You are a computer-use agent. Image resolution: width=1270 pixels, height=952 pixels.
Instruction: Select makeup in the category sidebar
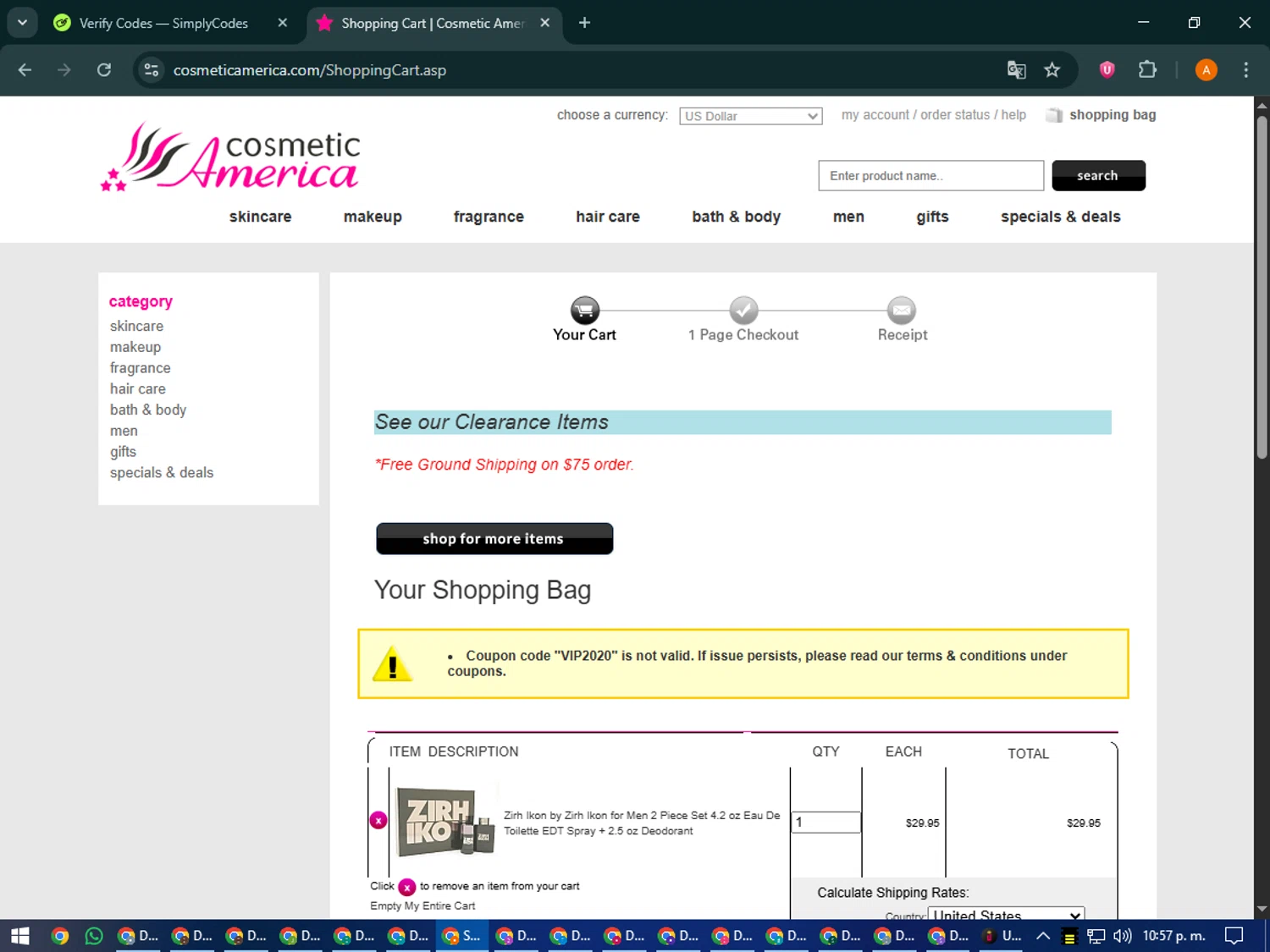(x=135, y=347)
